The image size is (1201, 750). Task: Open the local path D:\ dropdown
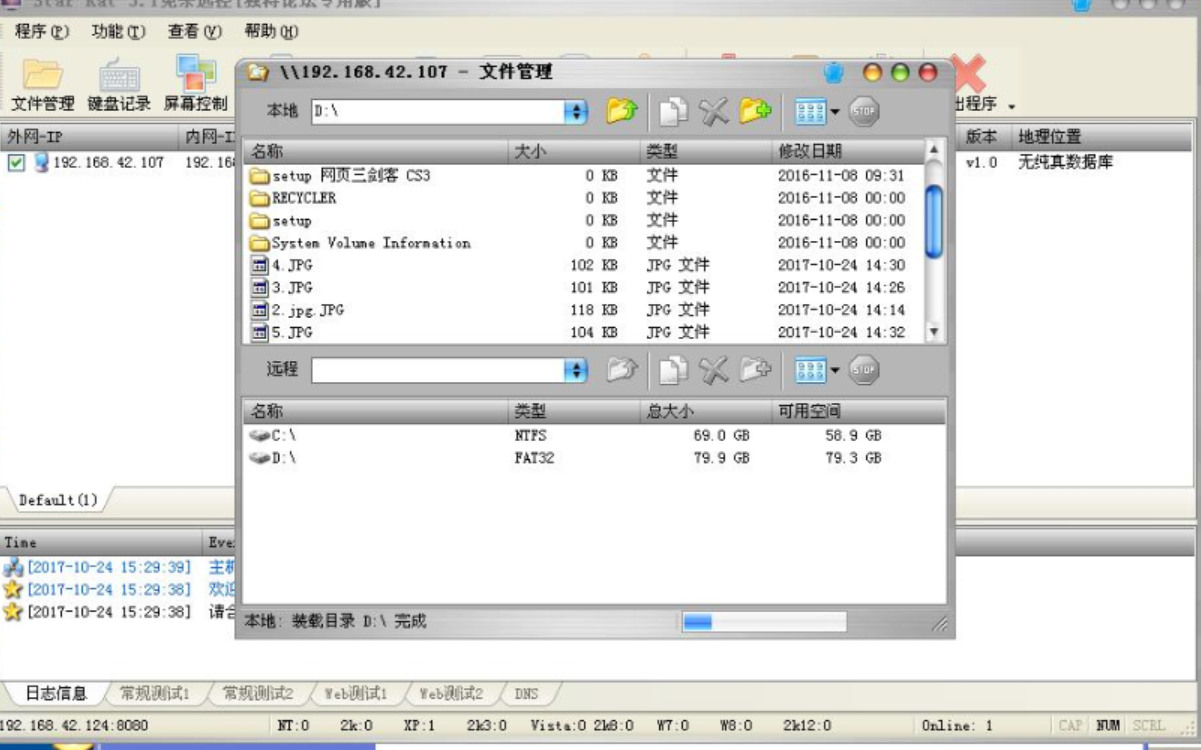tap(575, 111)
